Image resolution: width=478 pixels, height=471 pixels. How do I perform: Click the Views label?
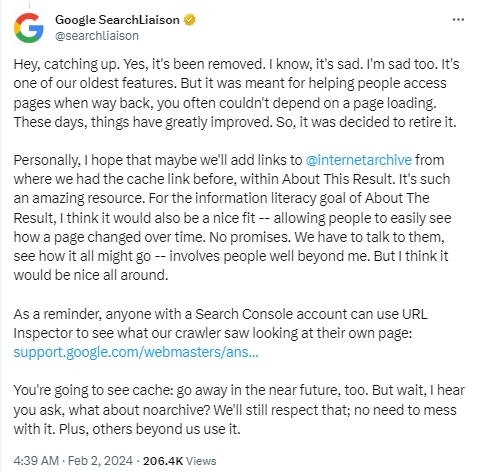(201, 461)
